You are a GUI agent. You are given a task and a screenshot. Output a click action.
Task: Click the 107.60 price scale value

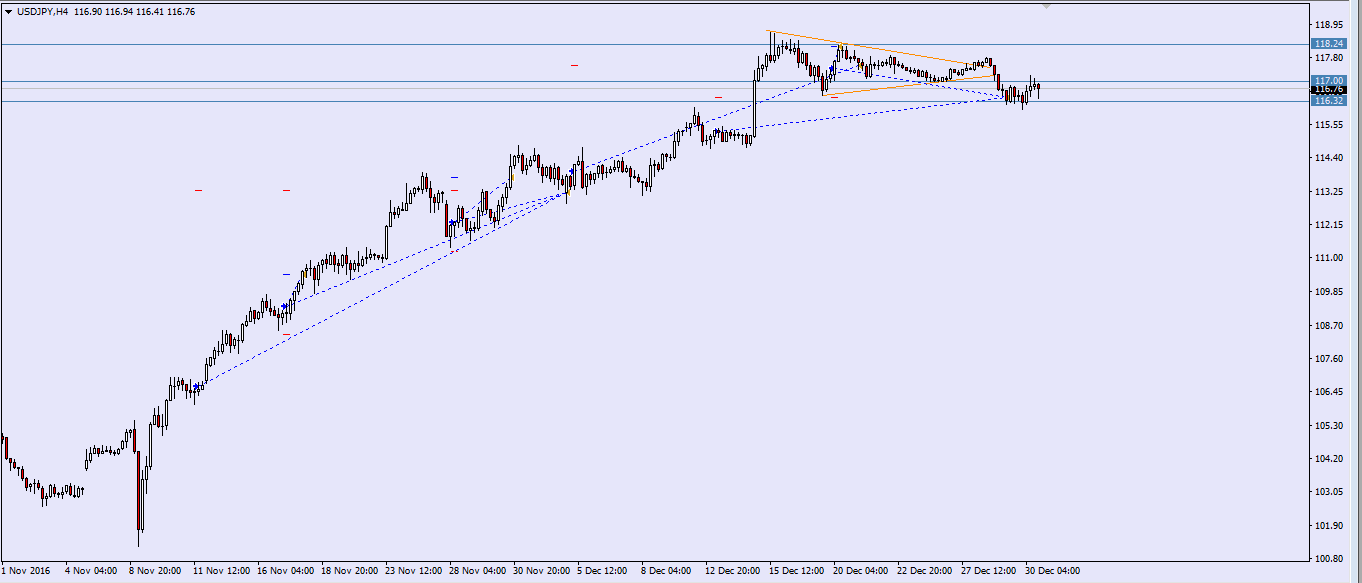1329,358
